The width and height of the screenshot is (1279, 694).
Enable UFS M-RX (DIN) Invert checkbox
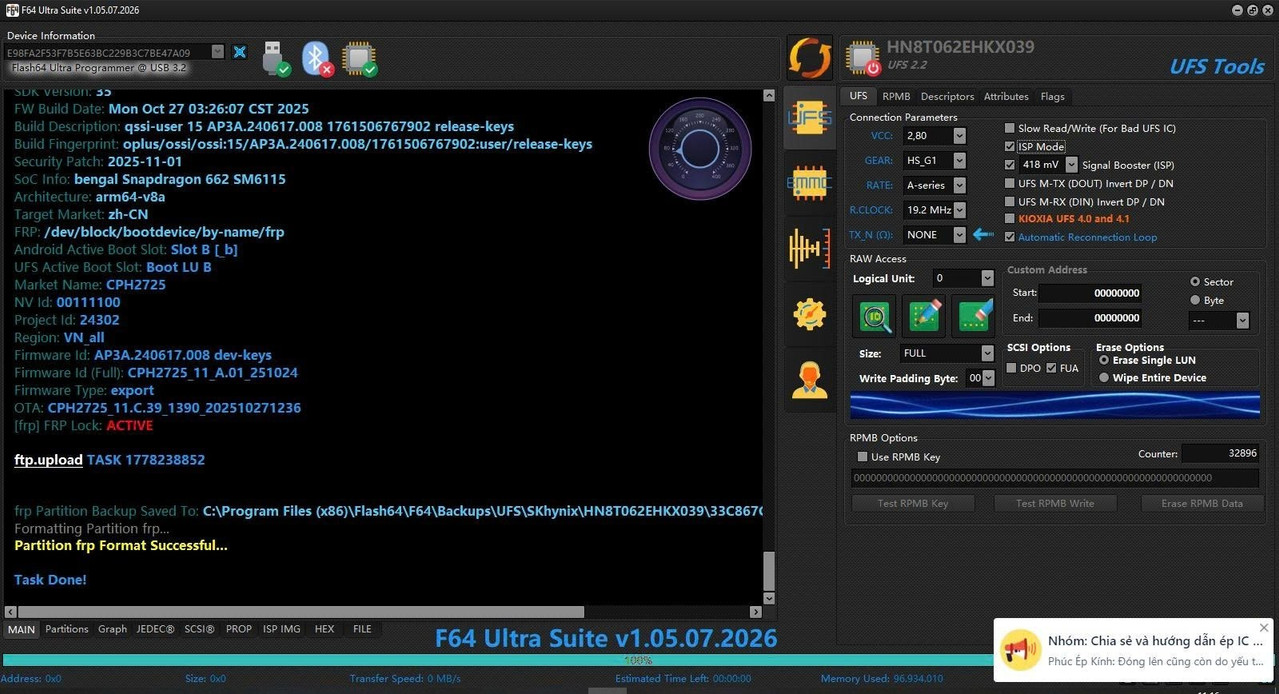click(1009, 201)
